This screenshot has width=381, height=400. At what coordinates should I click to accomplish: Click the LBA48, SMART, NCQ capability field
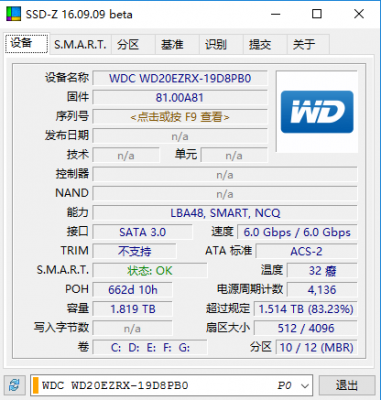coord(225,213)
